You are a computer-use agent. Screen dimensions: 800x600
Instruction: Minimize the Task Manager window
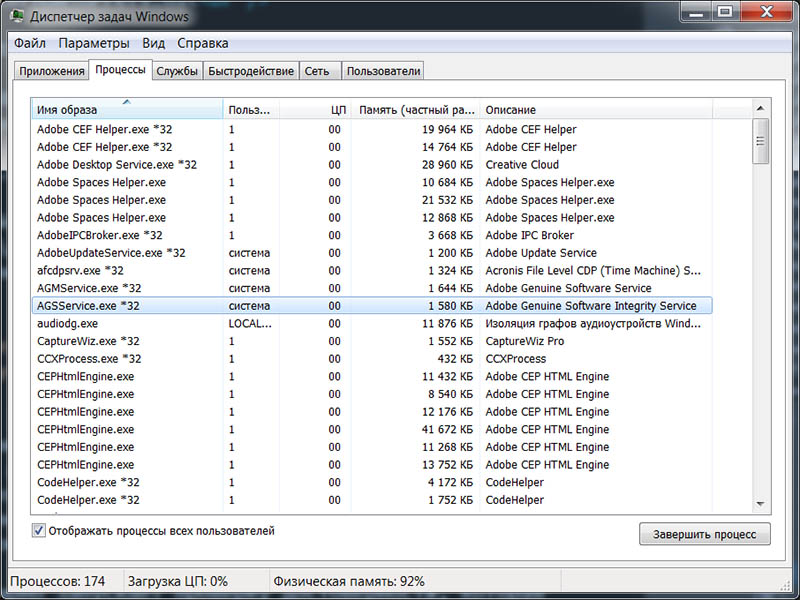[x=696, y=11]
